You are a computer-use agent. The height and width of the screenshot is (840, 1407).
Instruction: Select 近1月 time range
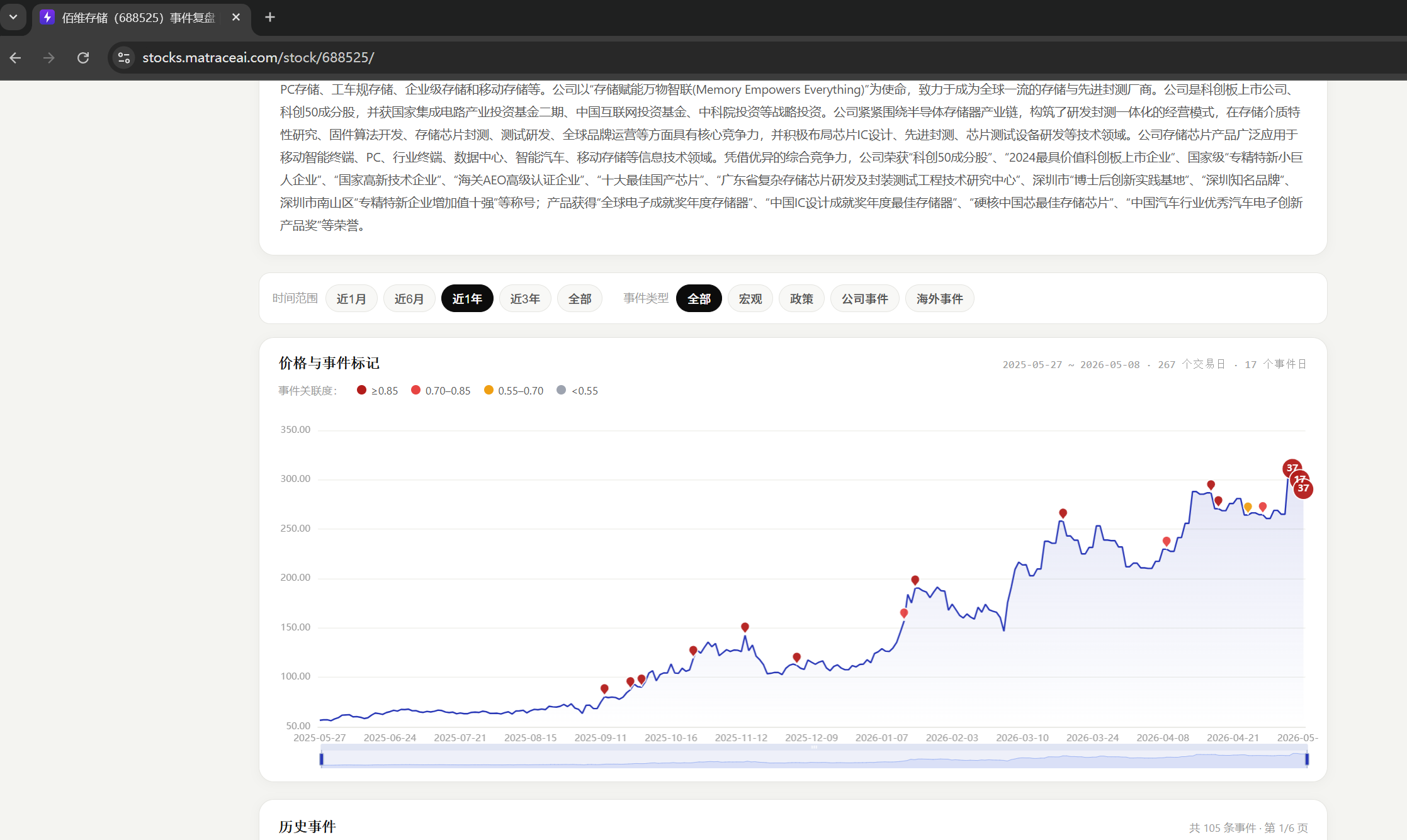(x=351, y=299)
